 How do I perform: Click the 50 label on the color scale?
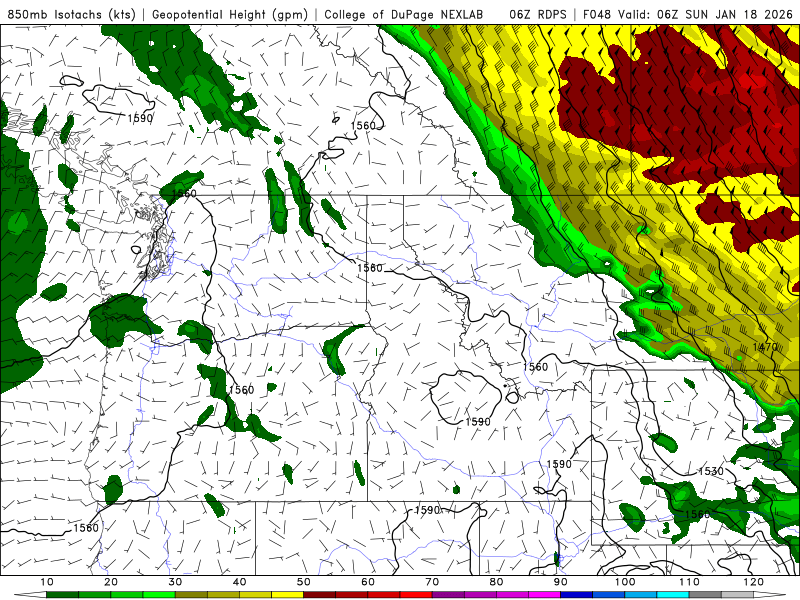304,582
